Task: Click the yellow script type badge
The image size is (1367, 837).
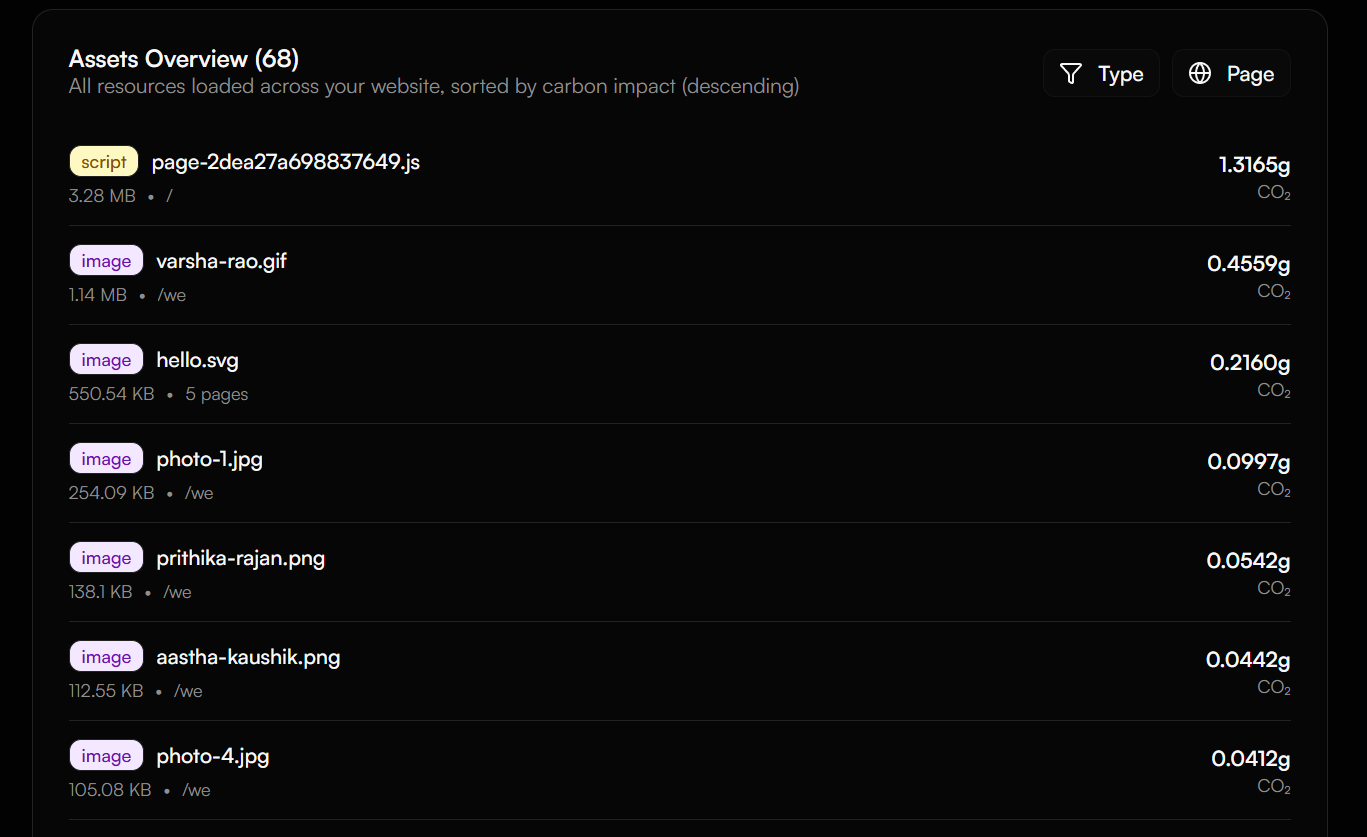Action: [x=104, y=162]
